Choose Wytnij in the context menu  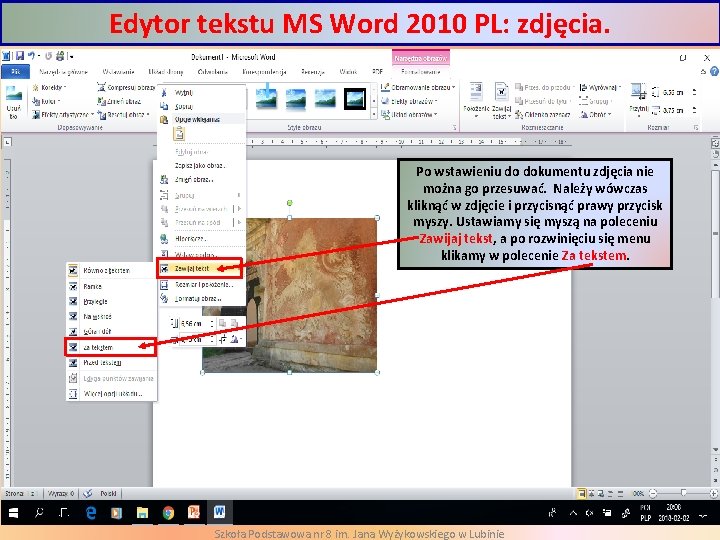point(201,93)
